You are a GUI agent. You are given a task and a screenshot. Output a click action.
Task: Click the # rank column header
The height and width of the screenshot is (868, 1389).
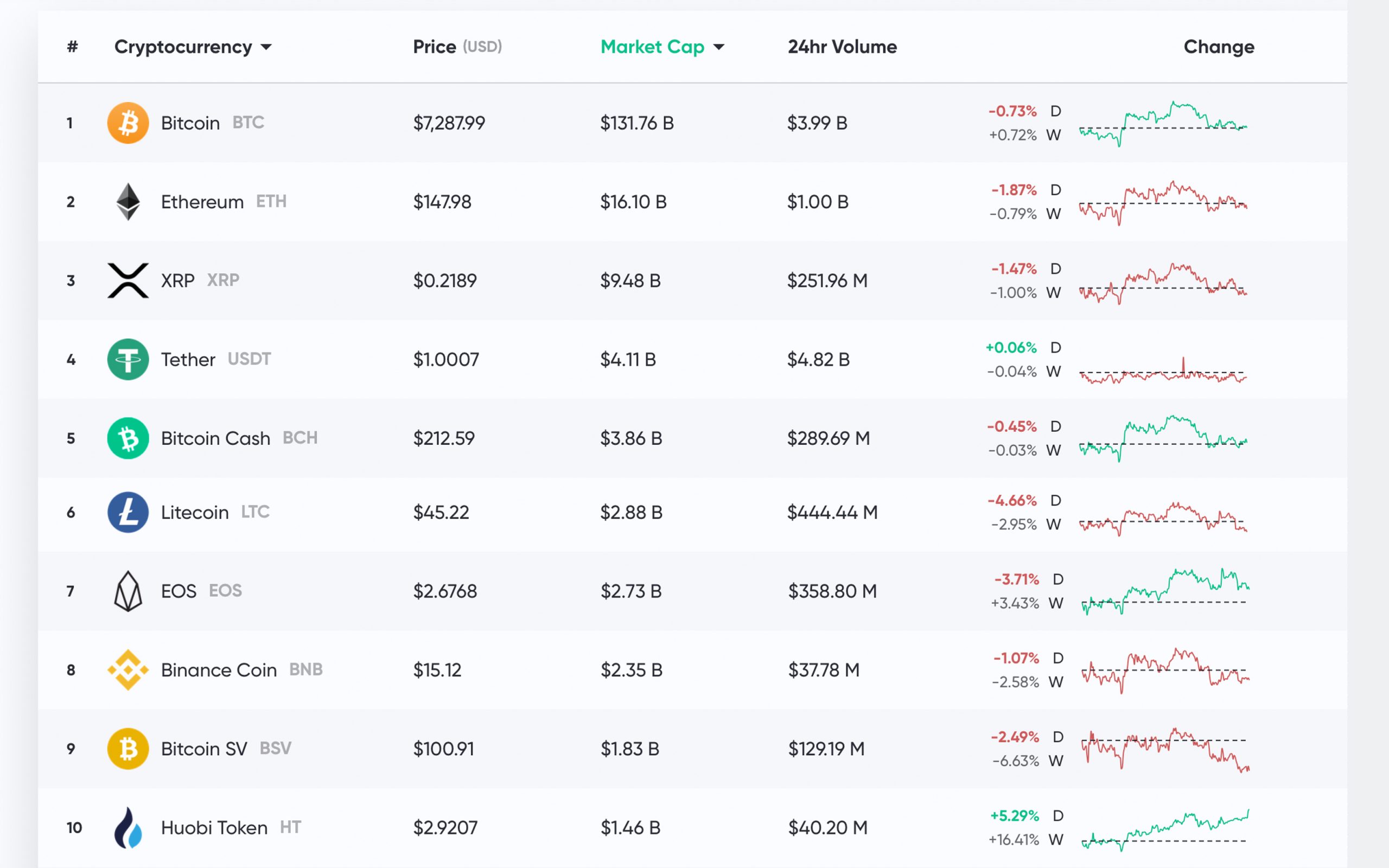pyautogui.click(x=72, y=47)
